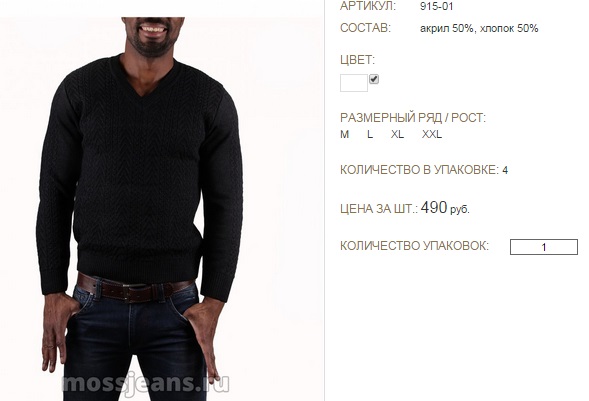Toggle the color selection checkbox
Viewport: 589px width, 401px height.
point(374,79)
